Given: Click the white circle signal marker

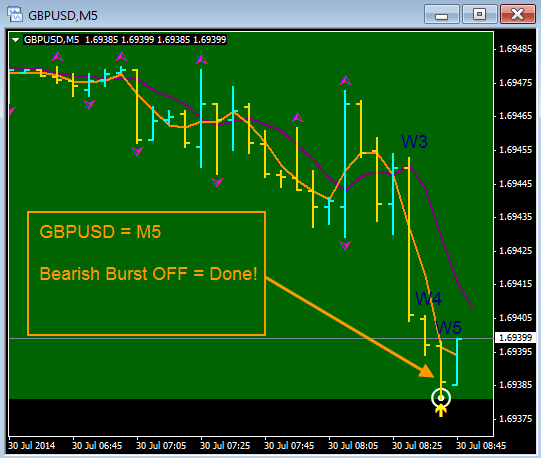Looking at the screenshot, I should [x=441, y=398].
